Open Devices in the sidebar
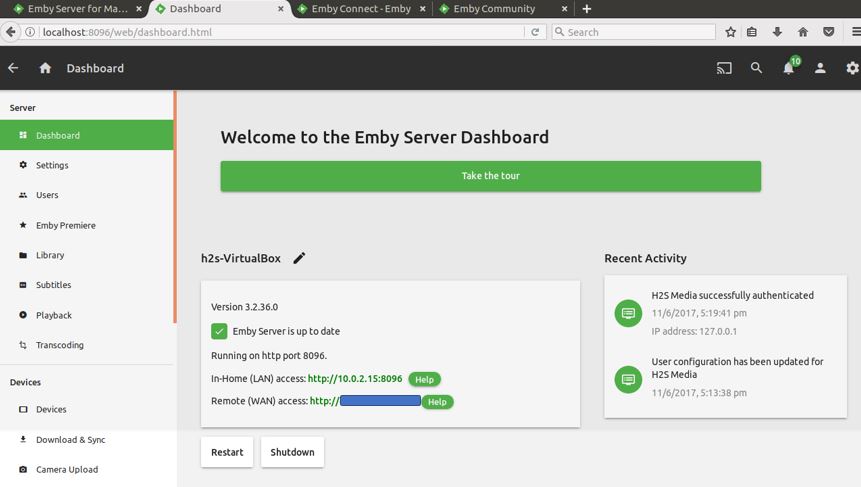The width and height of the screenshot is (861, 487). 87,409
